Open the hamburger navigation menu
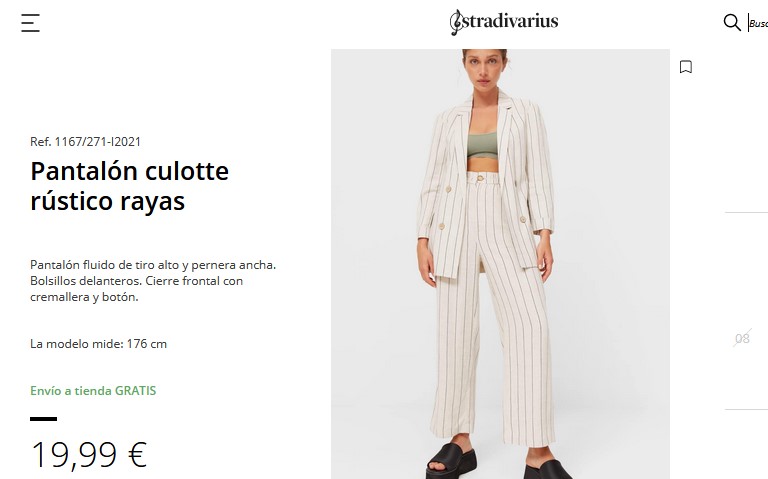 point(30,23)
